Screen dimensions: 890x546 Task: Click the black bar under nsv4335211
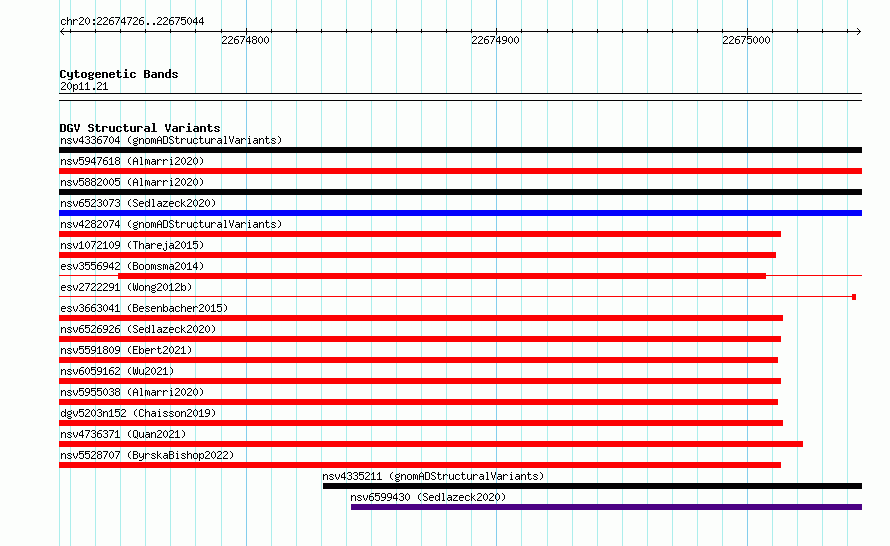coord(593,486)
